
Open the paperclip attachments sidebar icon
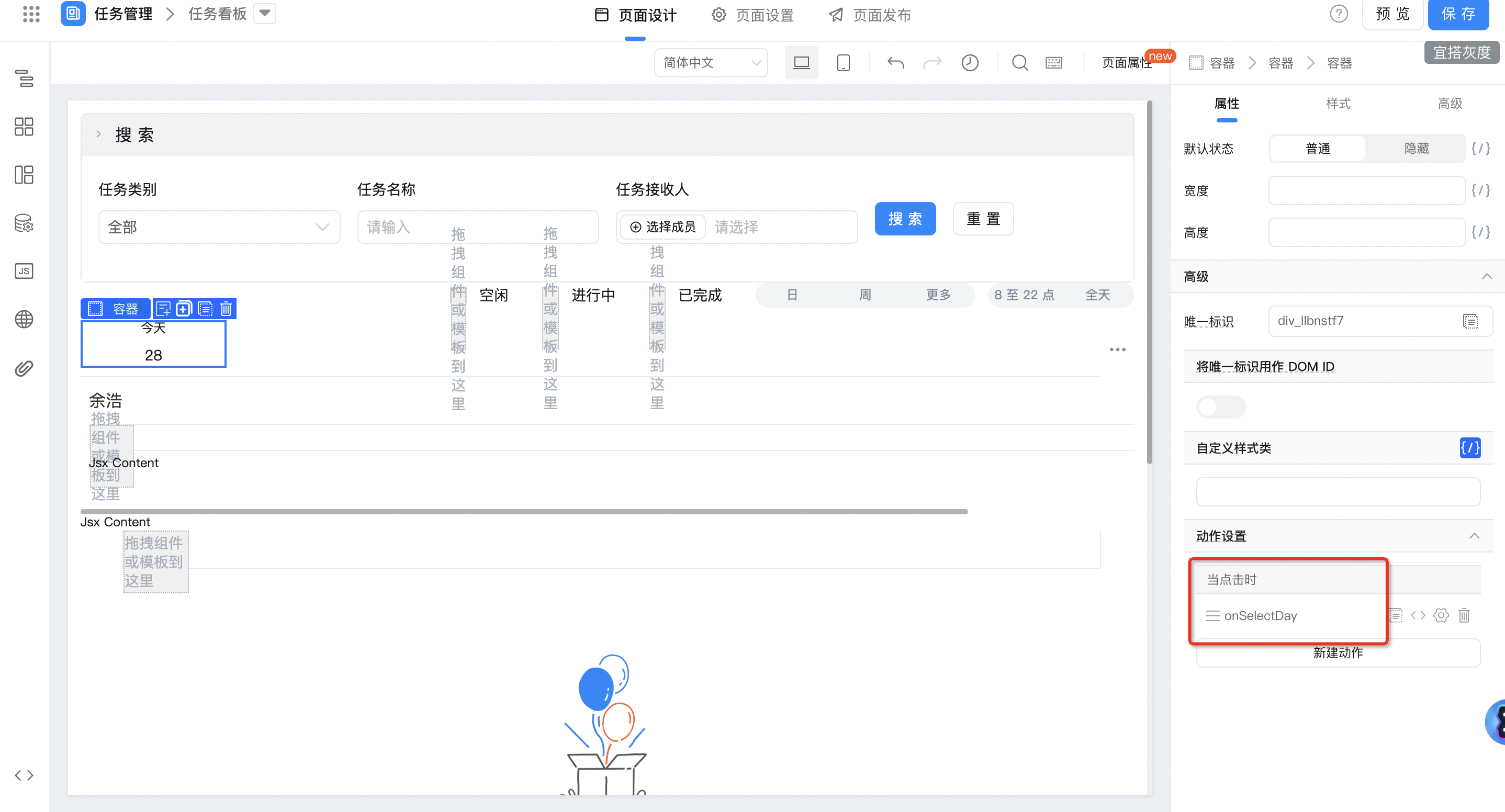24,368
